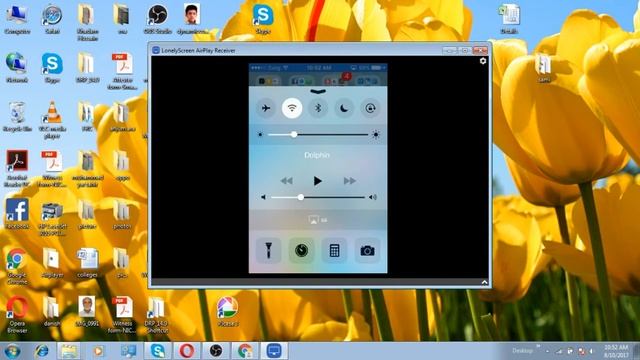Click the brightness slider knob
Screen dimensions: 640x360
(294, 134)
